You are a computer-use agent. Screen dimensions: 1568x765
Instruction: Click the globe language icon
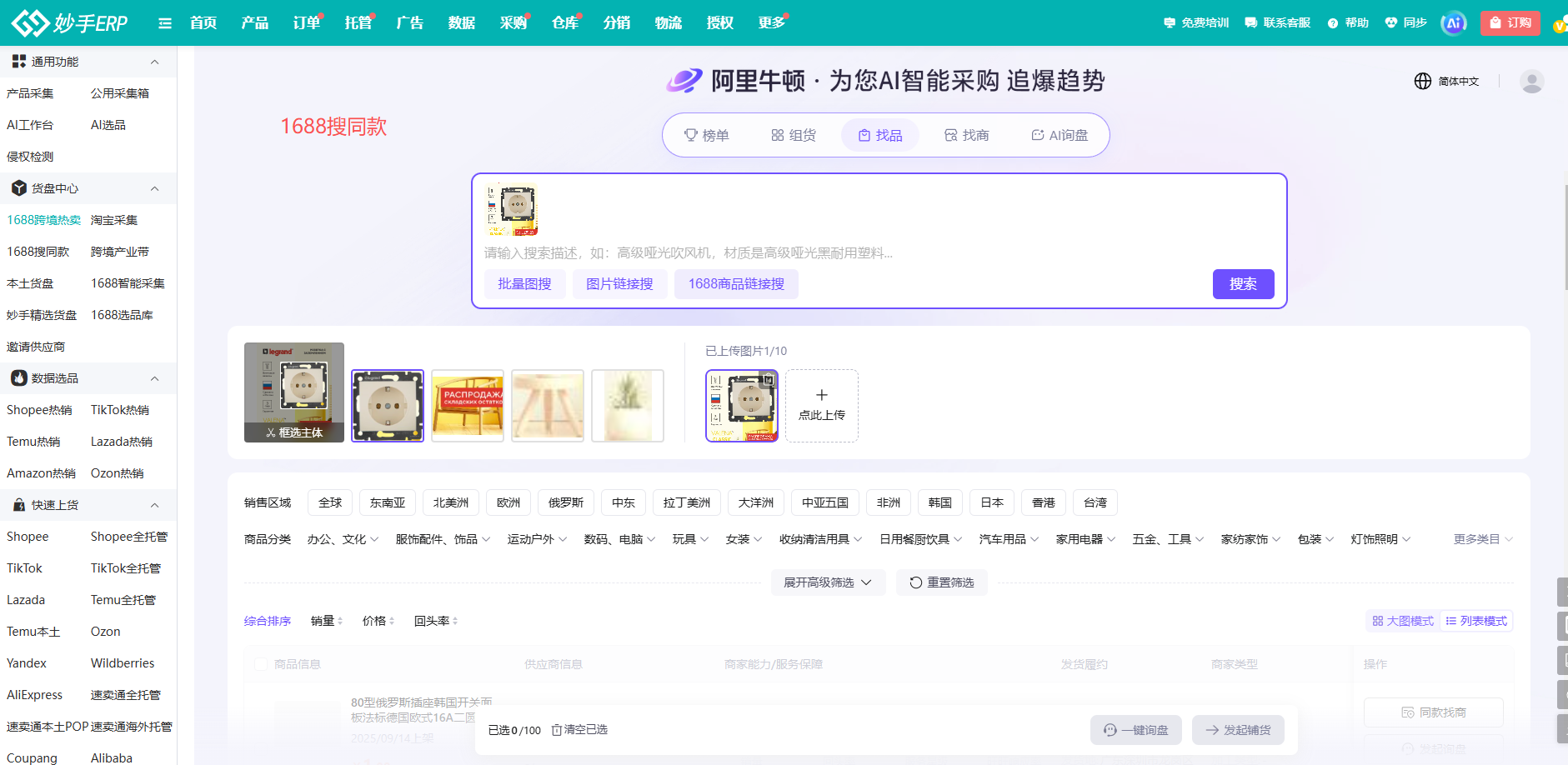pos(1423,81)
